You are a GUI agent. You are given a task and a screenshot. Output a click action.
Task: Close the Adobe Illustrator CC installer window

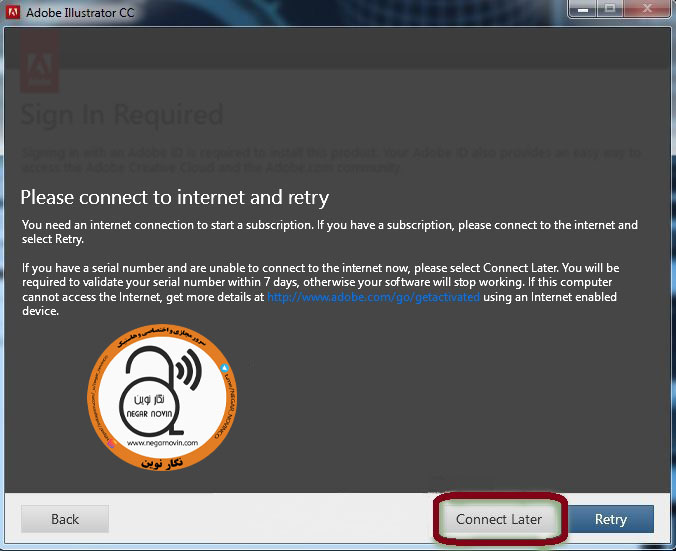647,9
